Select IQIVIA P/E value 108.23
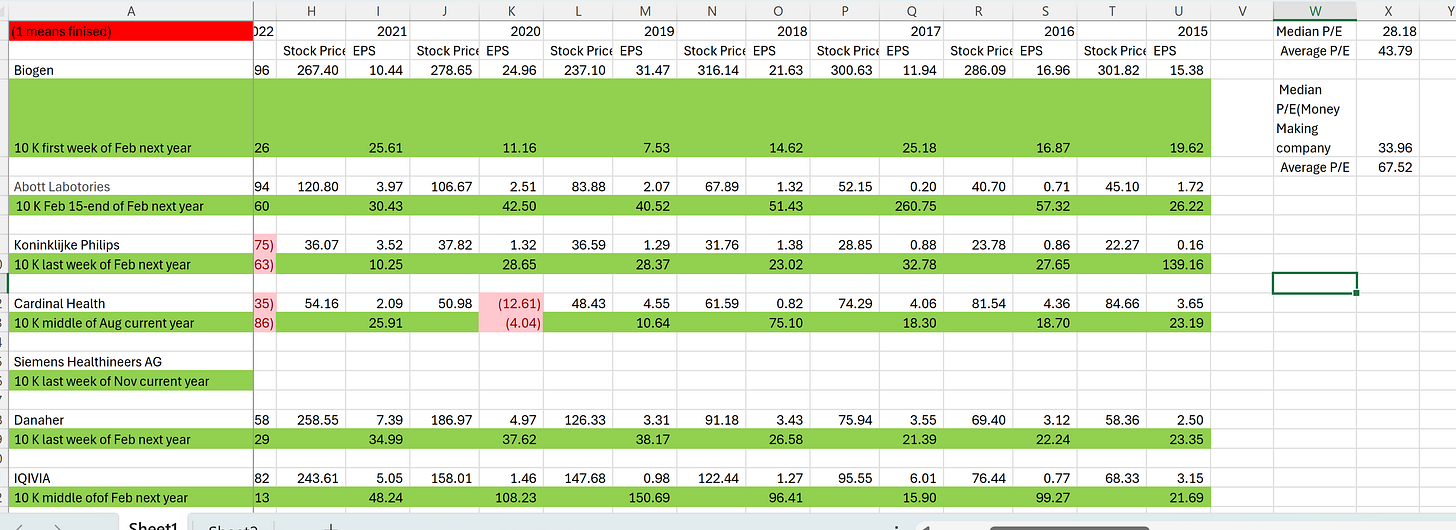Screen dimensions: 1456x530 [512, 498]
